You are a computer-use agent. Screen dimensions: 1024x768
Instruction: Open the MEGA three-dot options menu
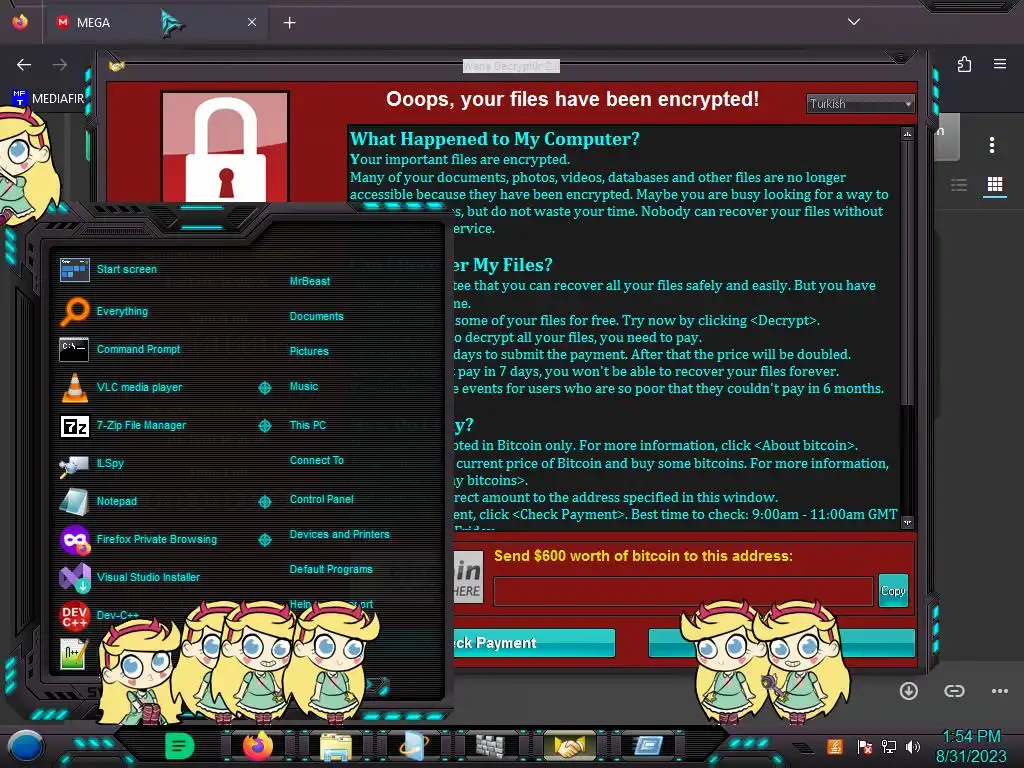coord(992,145)
